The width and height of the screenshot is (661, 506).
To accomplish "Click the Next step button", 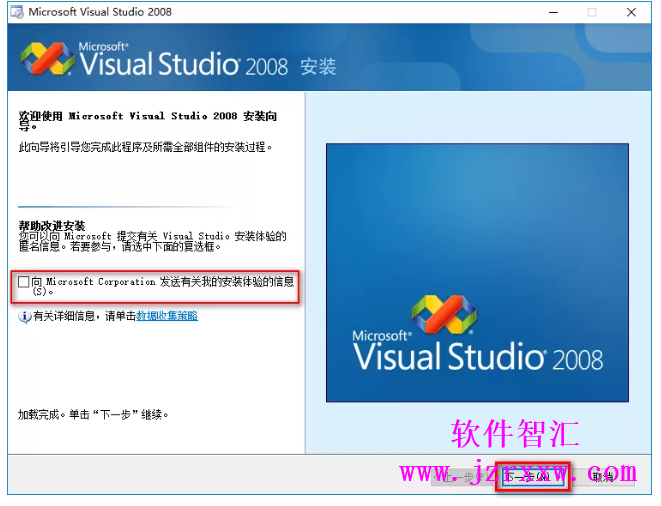I will (533, 477).
